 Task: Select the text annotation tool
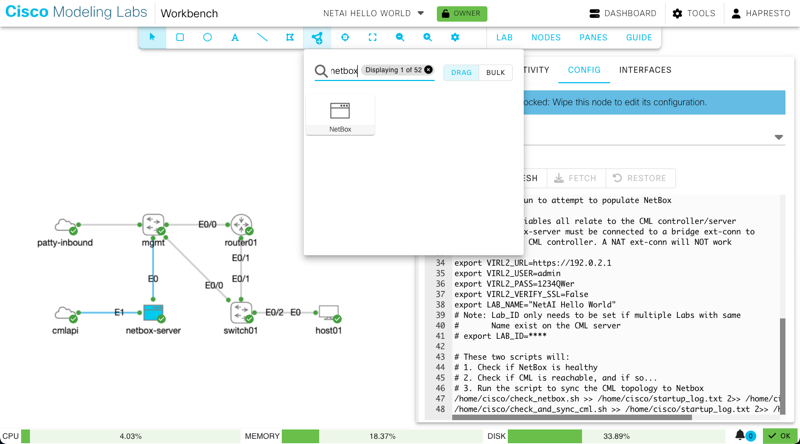click(235, 37)
